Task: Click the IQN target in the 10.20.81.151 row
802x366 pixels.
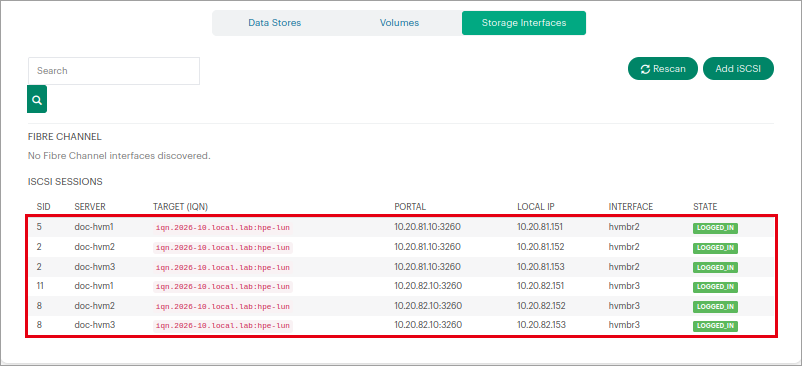Action: 223,228
